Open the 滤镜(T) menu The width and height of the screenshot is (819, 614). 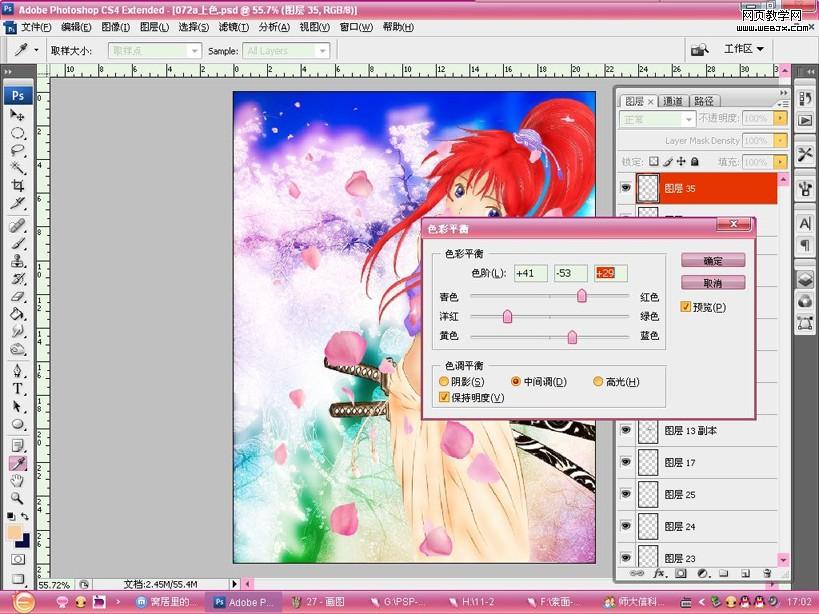(233, 27)
